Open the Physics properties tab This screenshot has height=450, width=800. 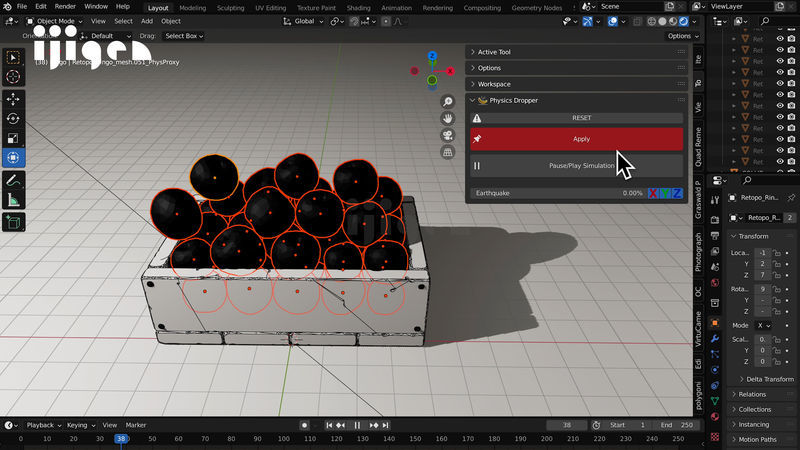[715, 370]
